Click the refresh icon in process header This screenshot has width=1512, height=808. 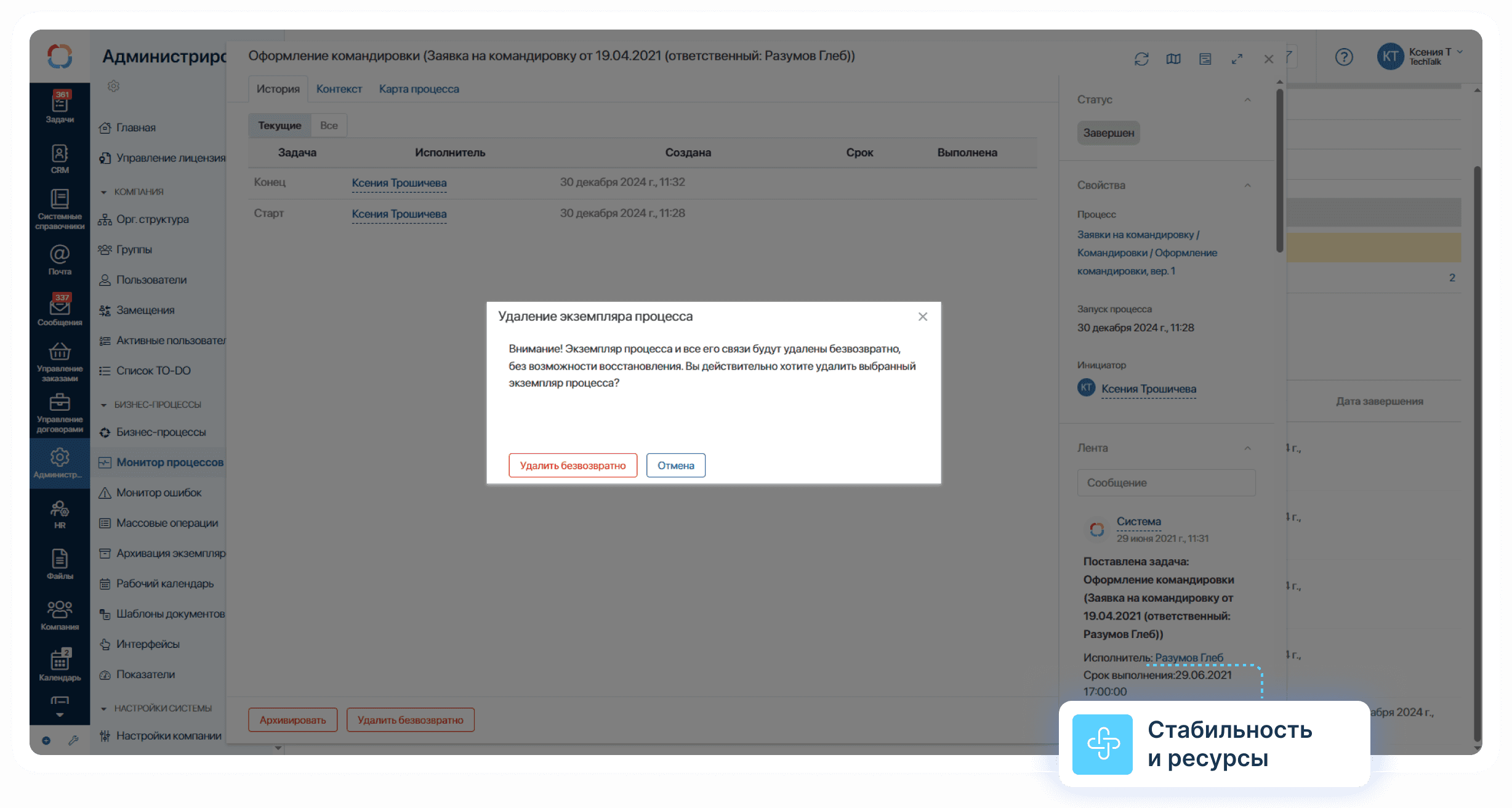tap(1141, 59)
